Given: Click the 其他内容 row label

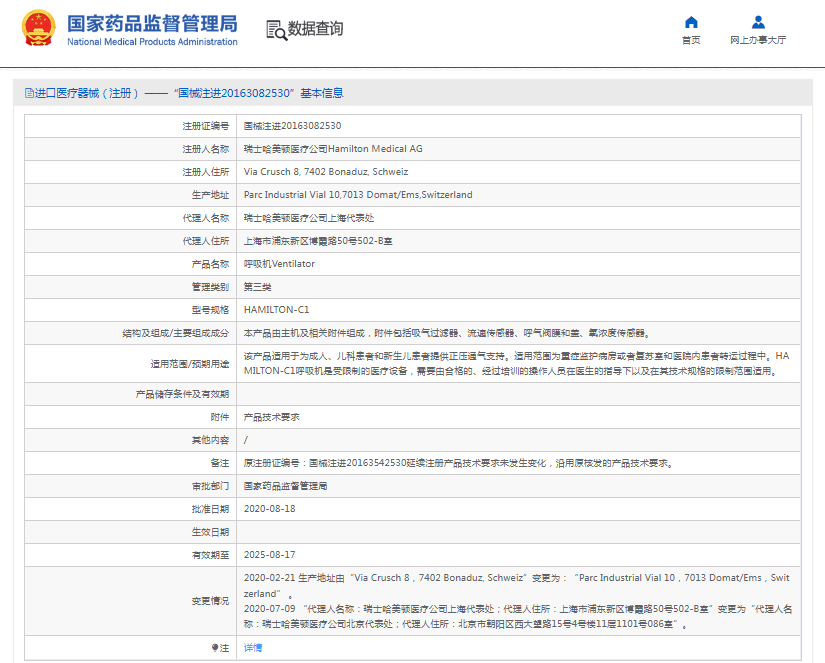Looking at the screenshot, I should [x=210, y=440].
